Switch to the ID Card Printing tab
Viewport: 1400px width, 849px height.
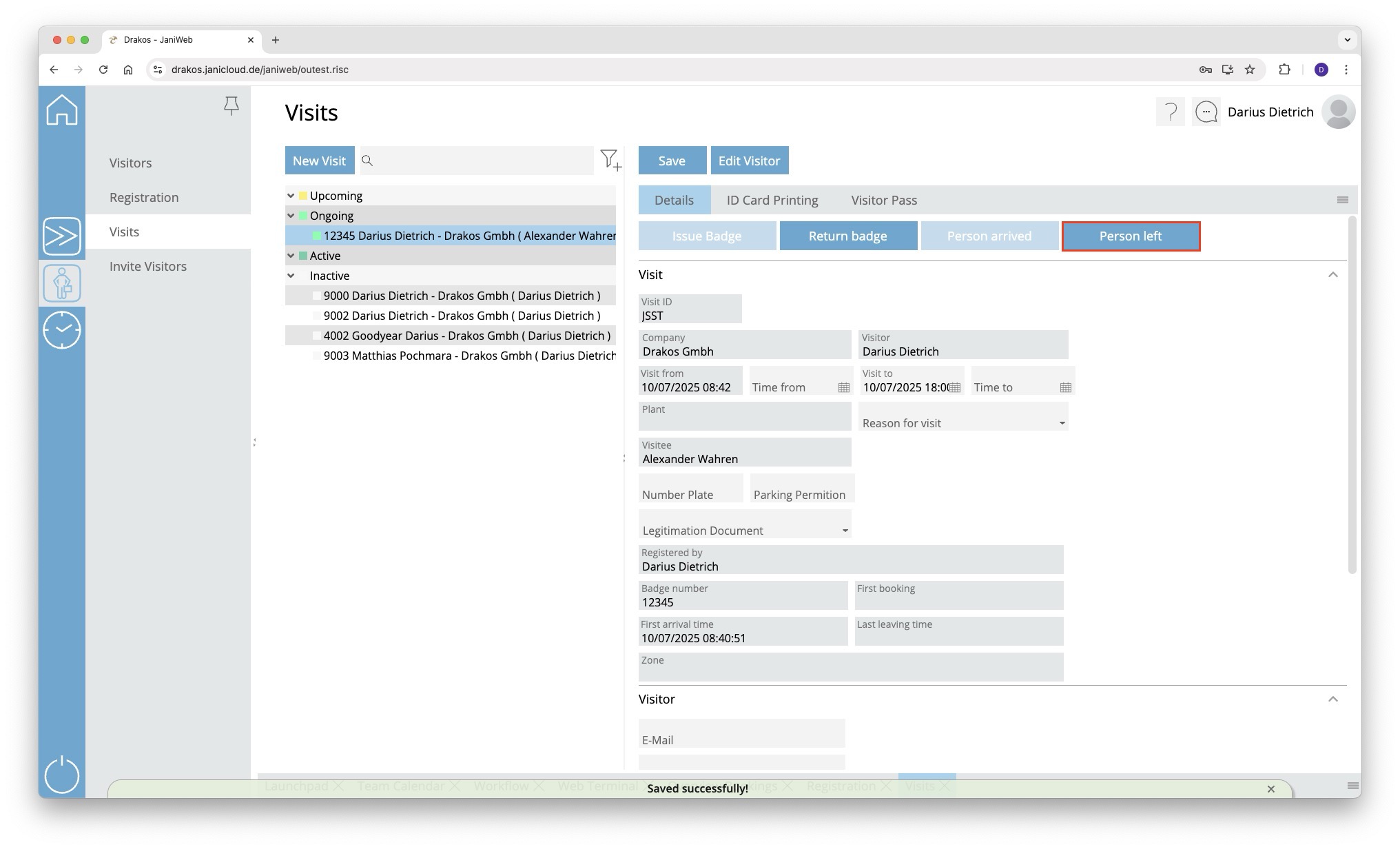[772, 200]
